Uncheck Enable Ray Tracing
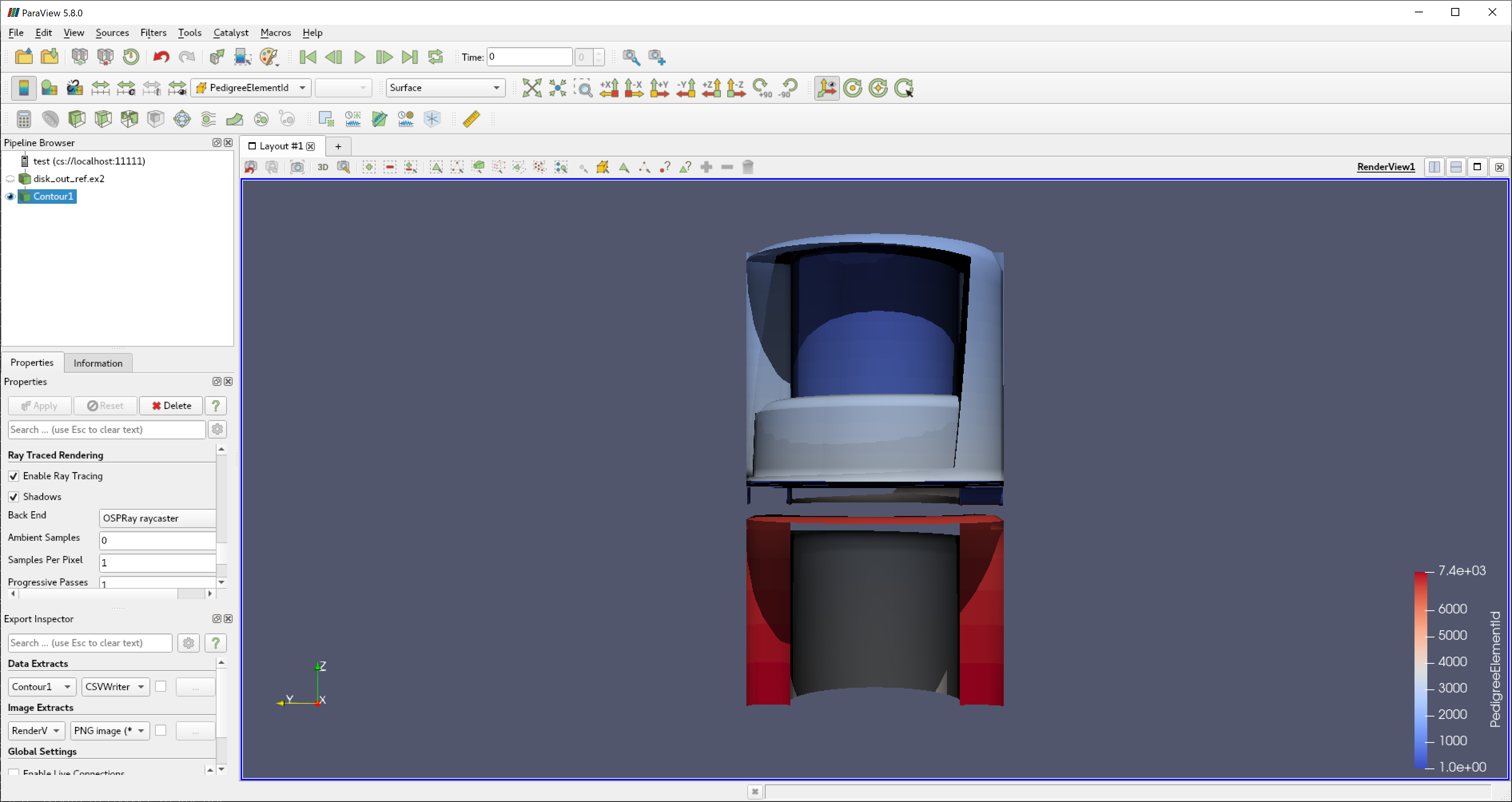 pos(14,476)
